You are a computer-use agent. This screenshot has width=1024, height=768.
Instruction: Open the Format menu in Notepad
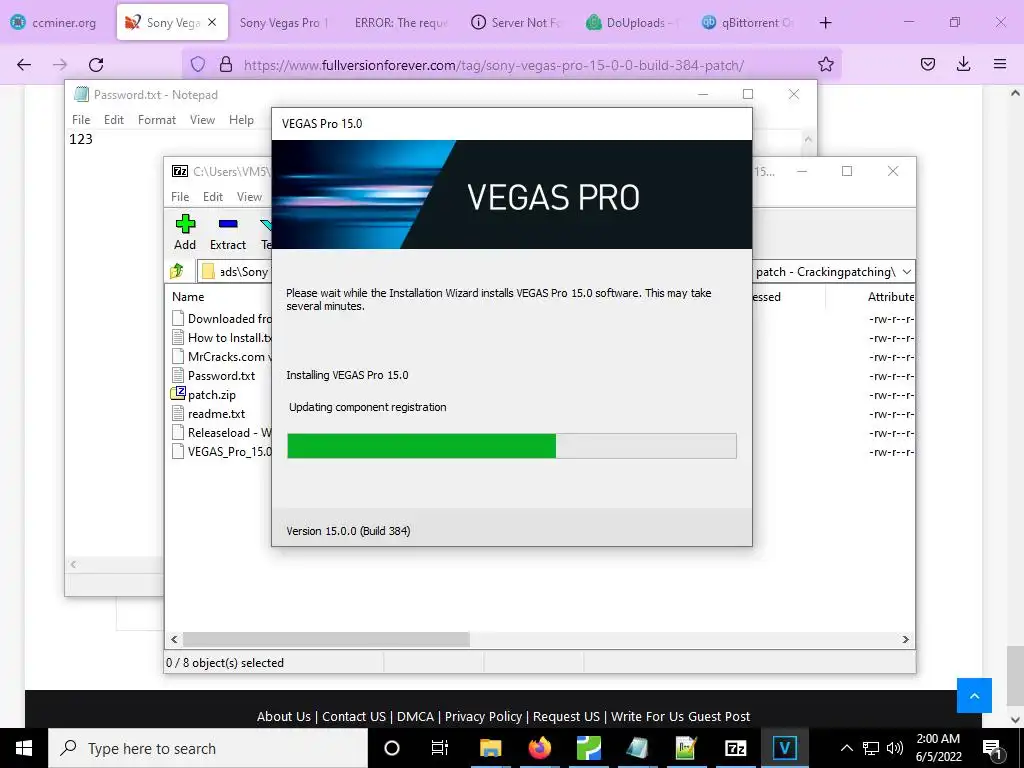coord(157,120)
